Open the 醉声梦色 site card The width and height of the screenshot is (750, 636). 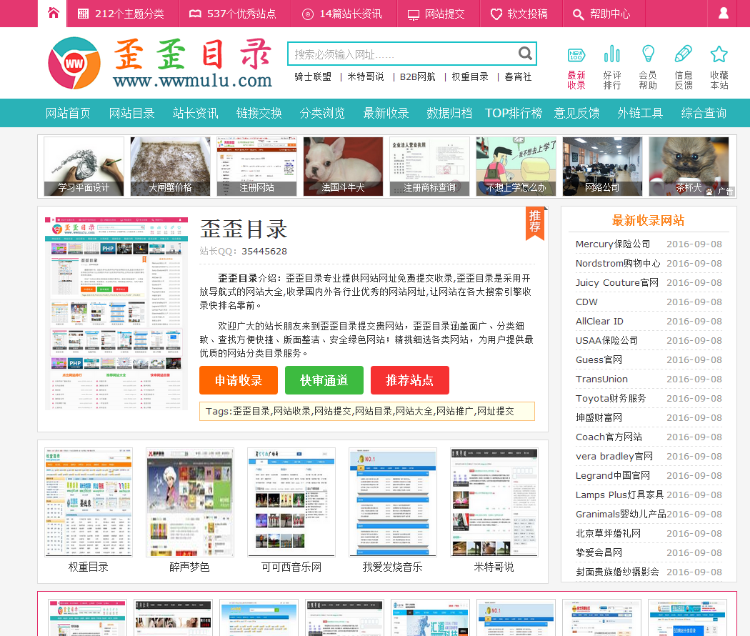point(190,510)
